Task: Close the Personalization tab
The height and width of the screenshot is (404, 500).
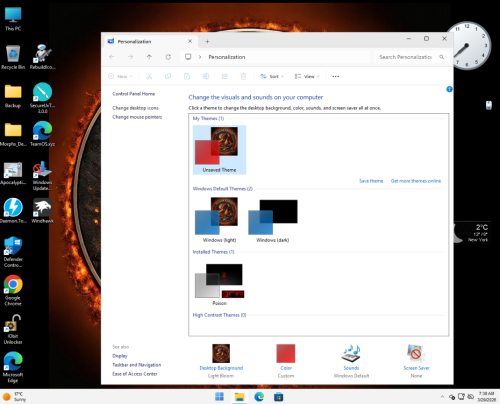Action: coord(190,41)
